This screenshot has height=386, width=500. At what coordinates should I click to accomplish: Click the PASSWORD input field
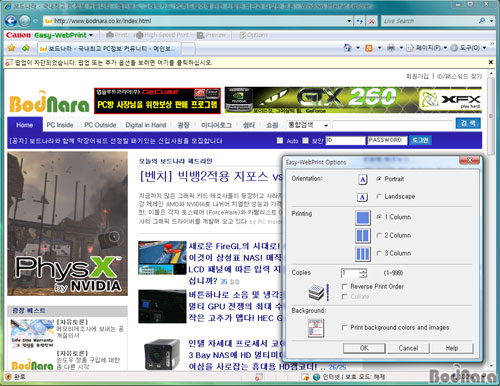pos(387,140)
